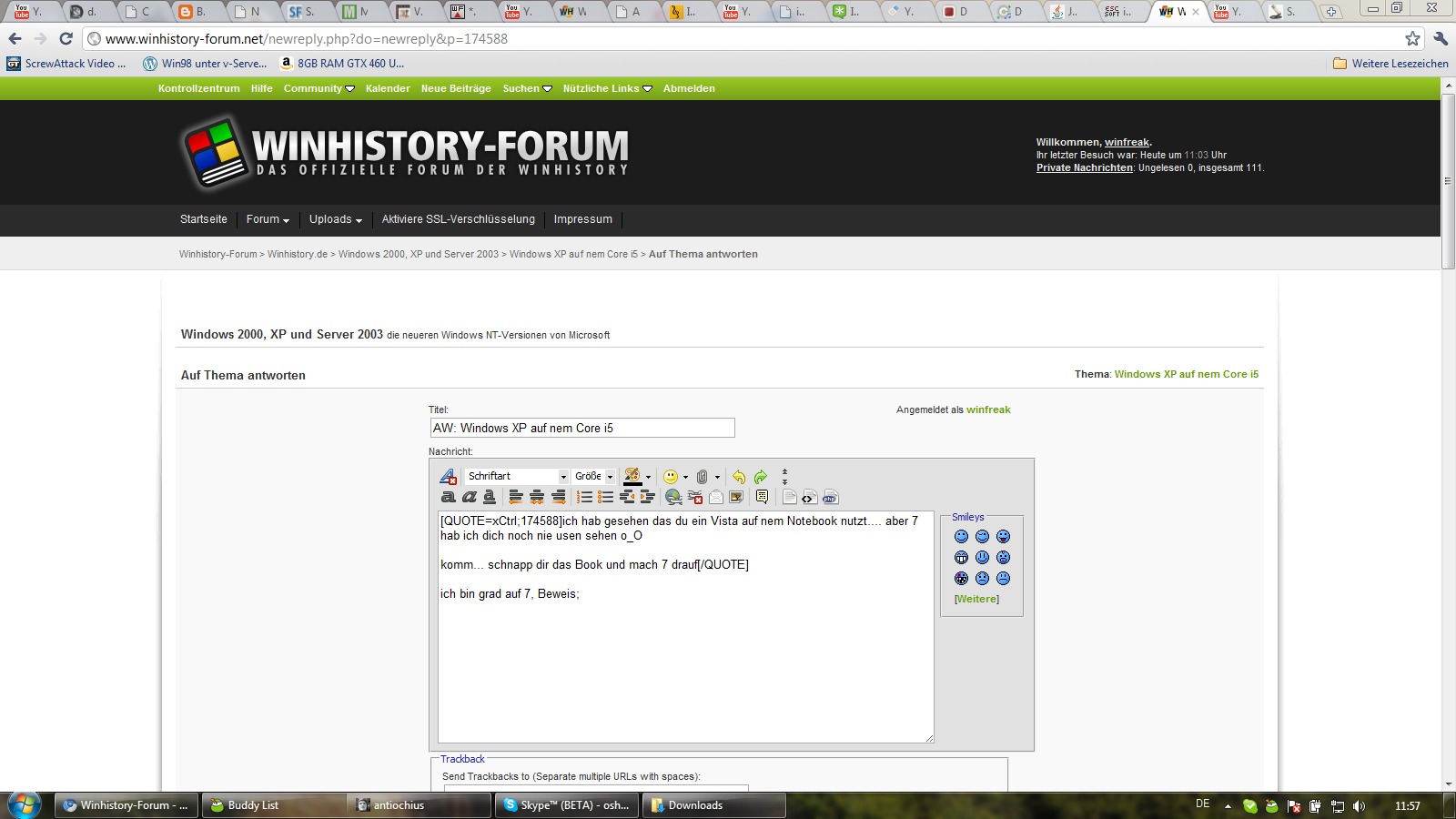This screenshot has width=1456, height=819.
Task: Open the Uploads navigation menu
Action: [x=335, y=219]
